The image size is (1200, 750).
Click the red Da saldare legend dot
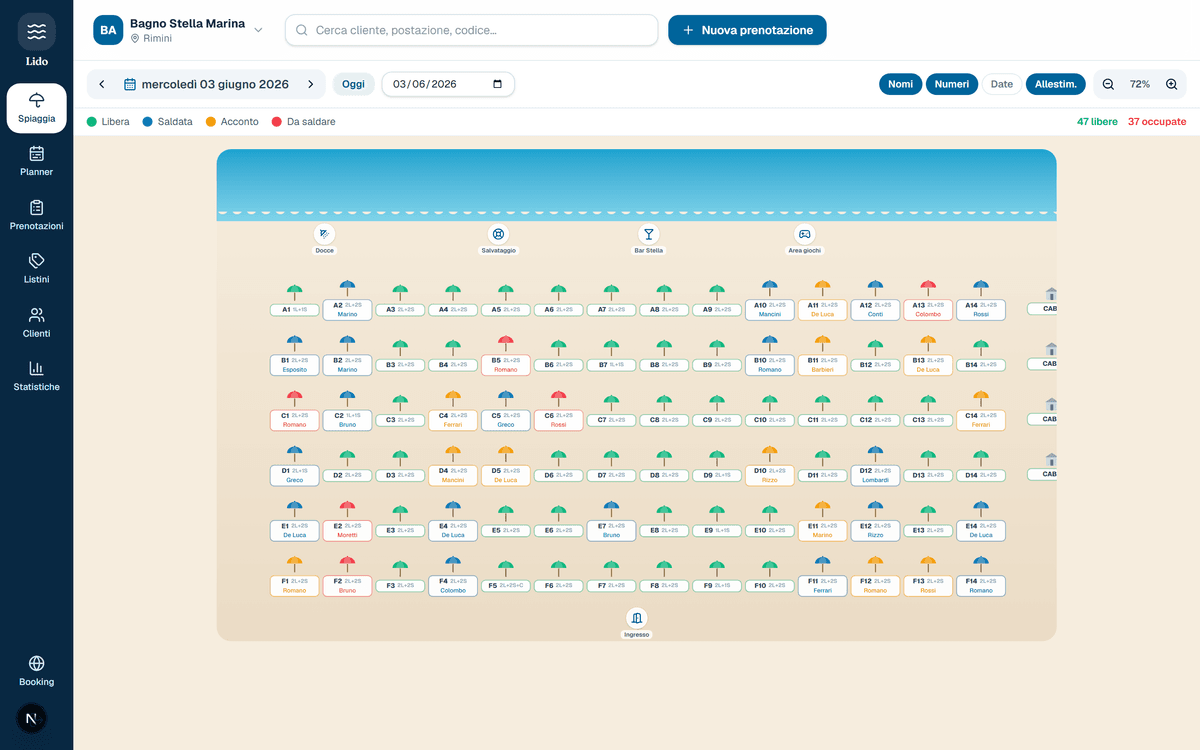point(276,122)
